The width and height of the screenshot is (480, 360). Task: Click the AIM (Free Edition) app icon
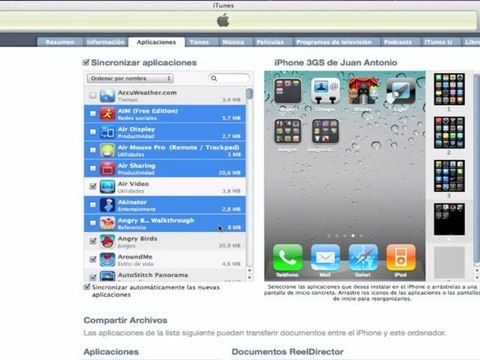(x=107, y=114)
